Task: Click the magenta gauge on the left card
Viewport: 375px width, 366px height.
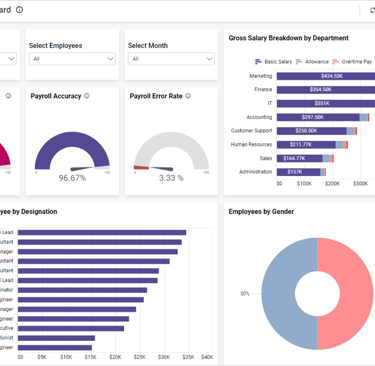Action: point(4,155)
